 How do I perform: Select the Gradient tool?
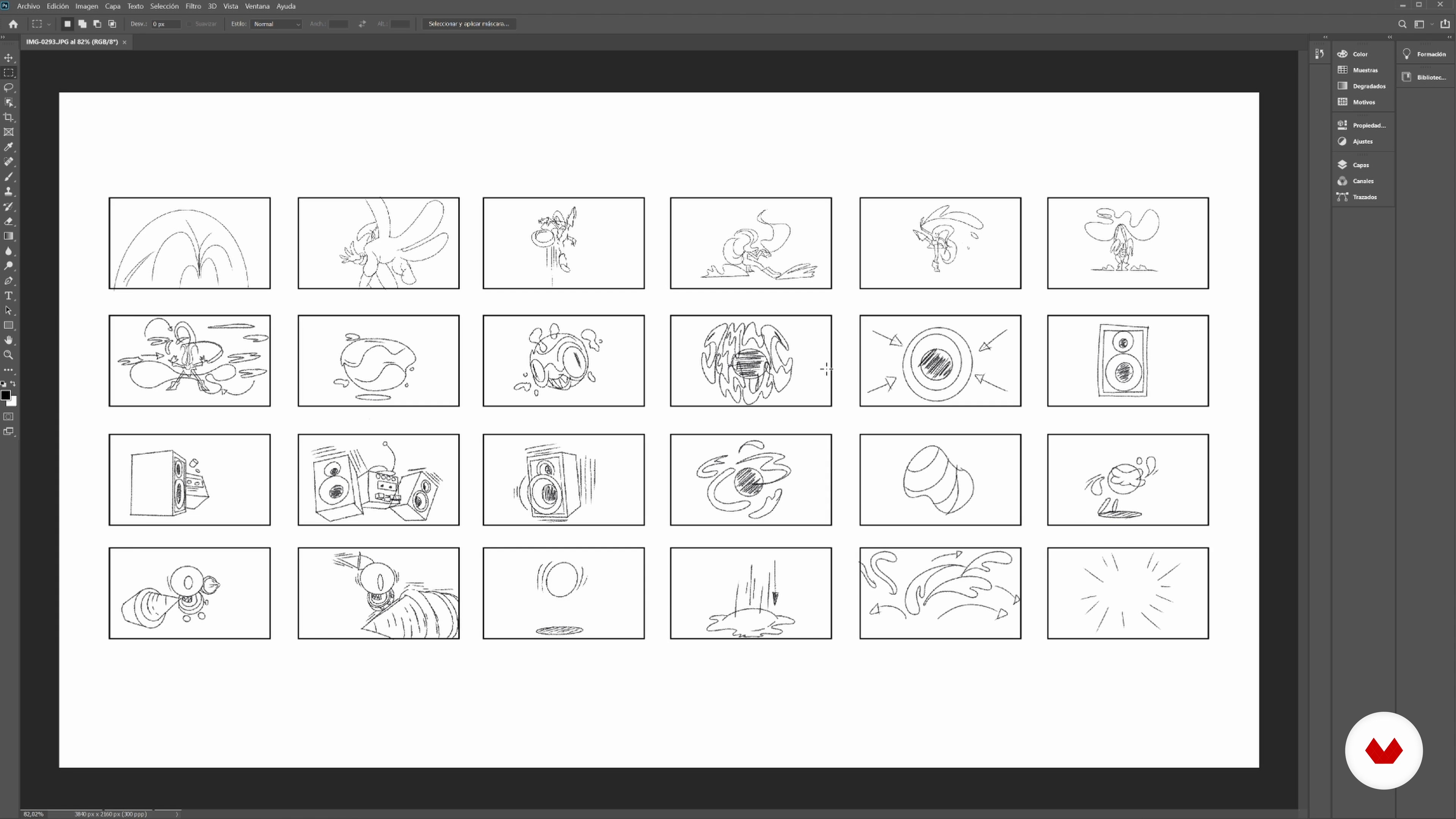click(8, 236)
